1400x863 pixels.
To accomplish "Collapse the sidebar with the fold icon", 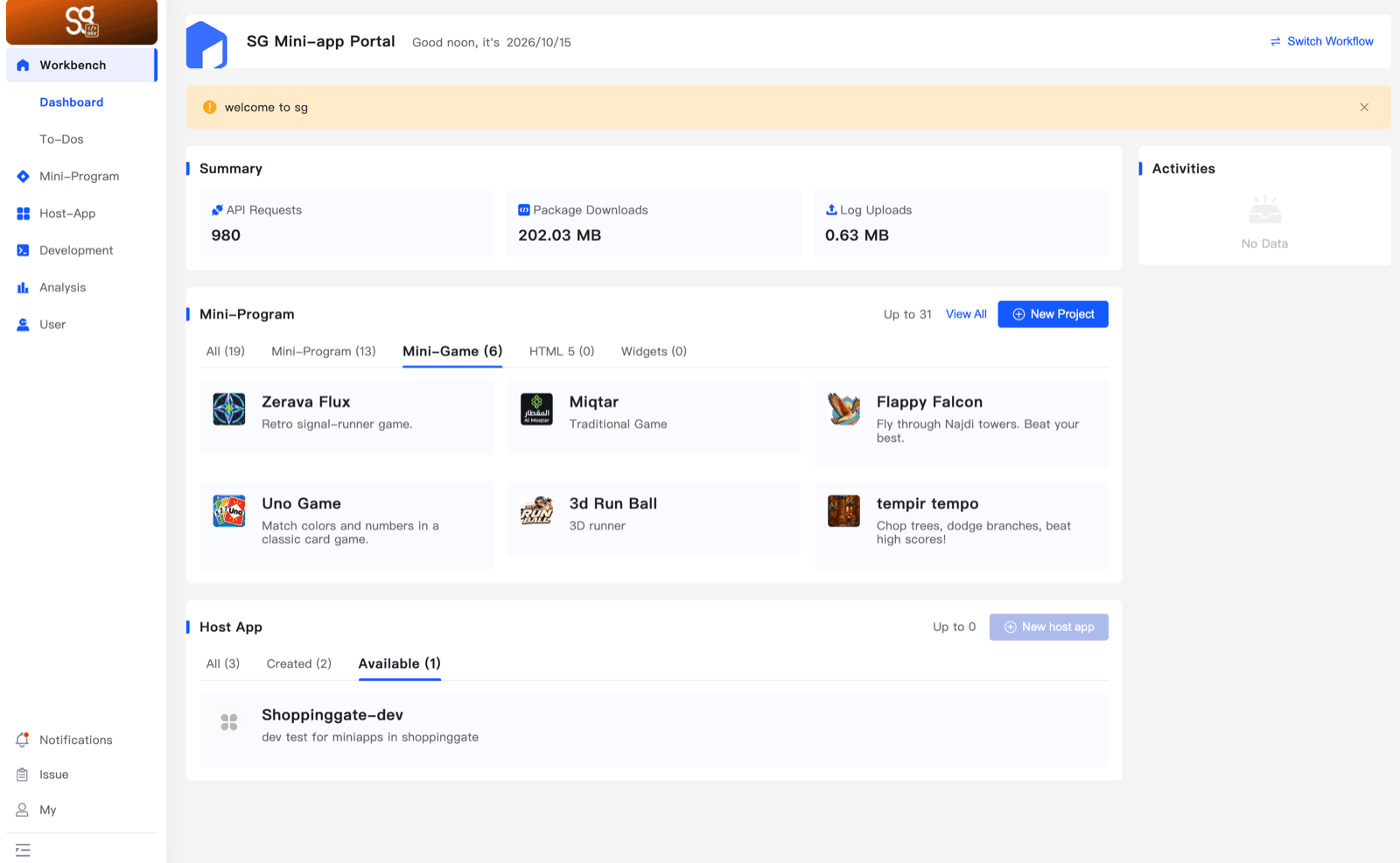I will (x=23, y=850).
